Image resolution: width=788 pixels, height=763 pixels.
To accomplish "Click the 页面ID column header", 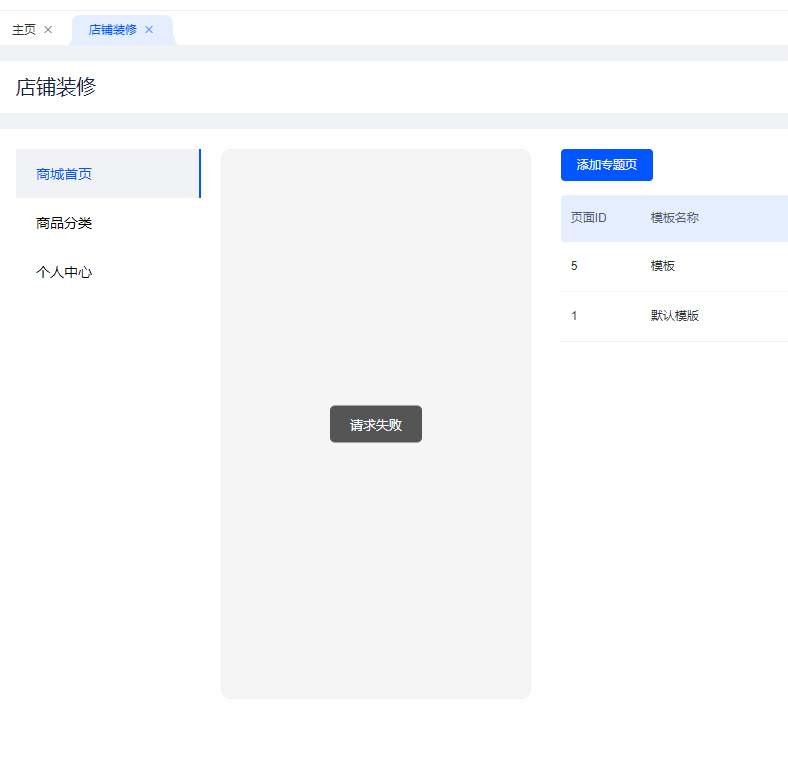I will tap(588, 218).
